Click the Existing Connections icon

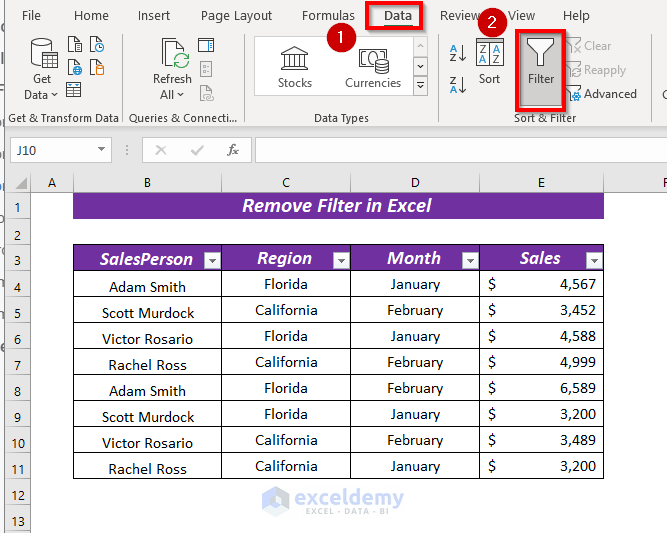(97, 67)
